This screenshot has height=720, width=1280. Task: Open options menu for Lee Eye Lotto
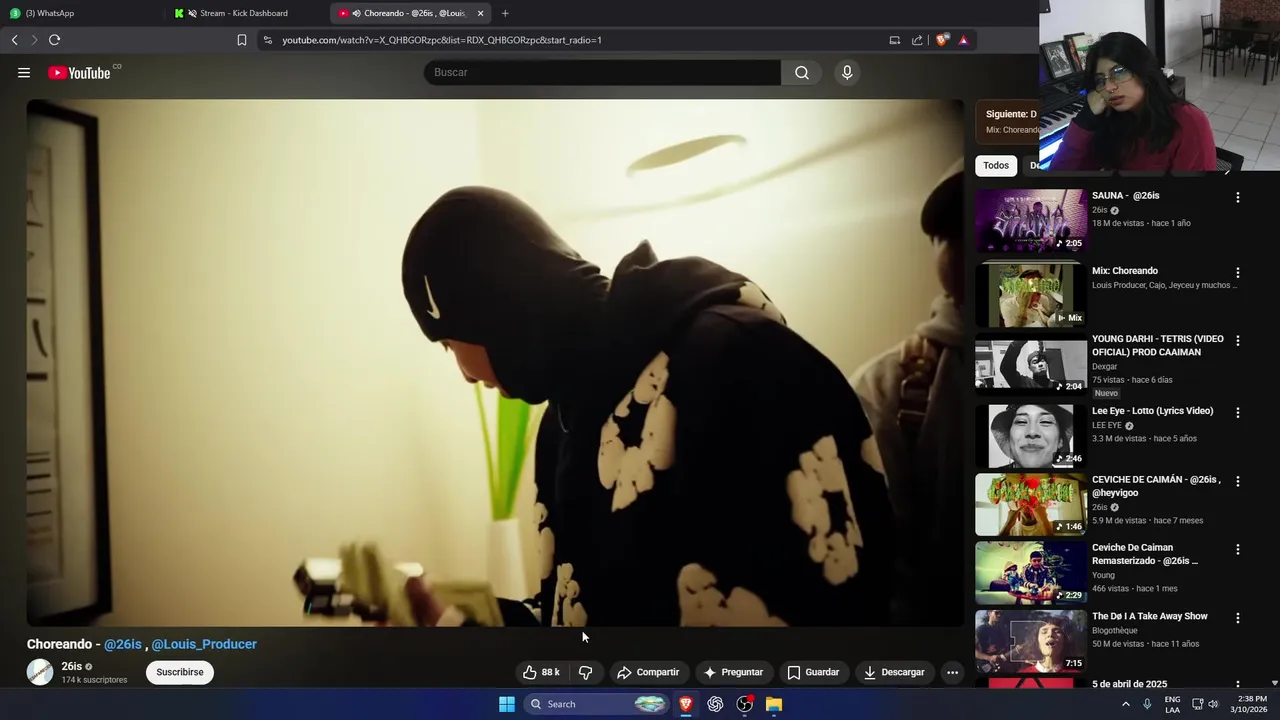pyautogui.click(x=1238, y=413)
